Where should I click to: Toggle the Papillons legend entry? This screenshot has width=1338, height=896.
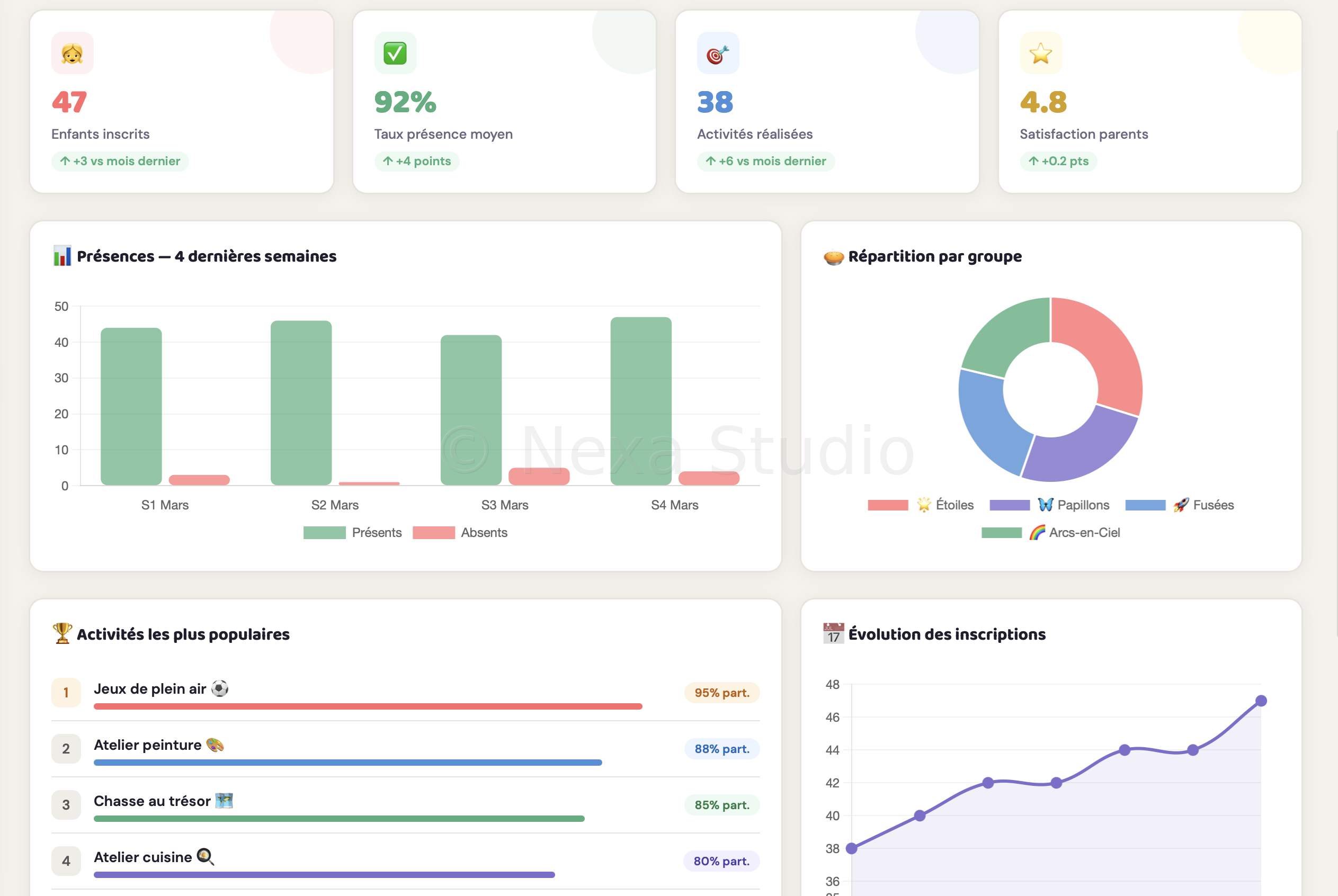(1049, 505)
